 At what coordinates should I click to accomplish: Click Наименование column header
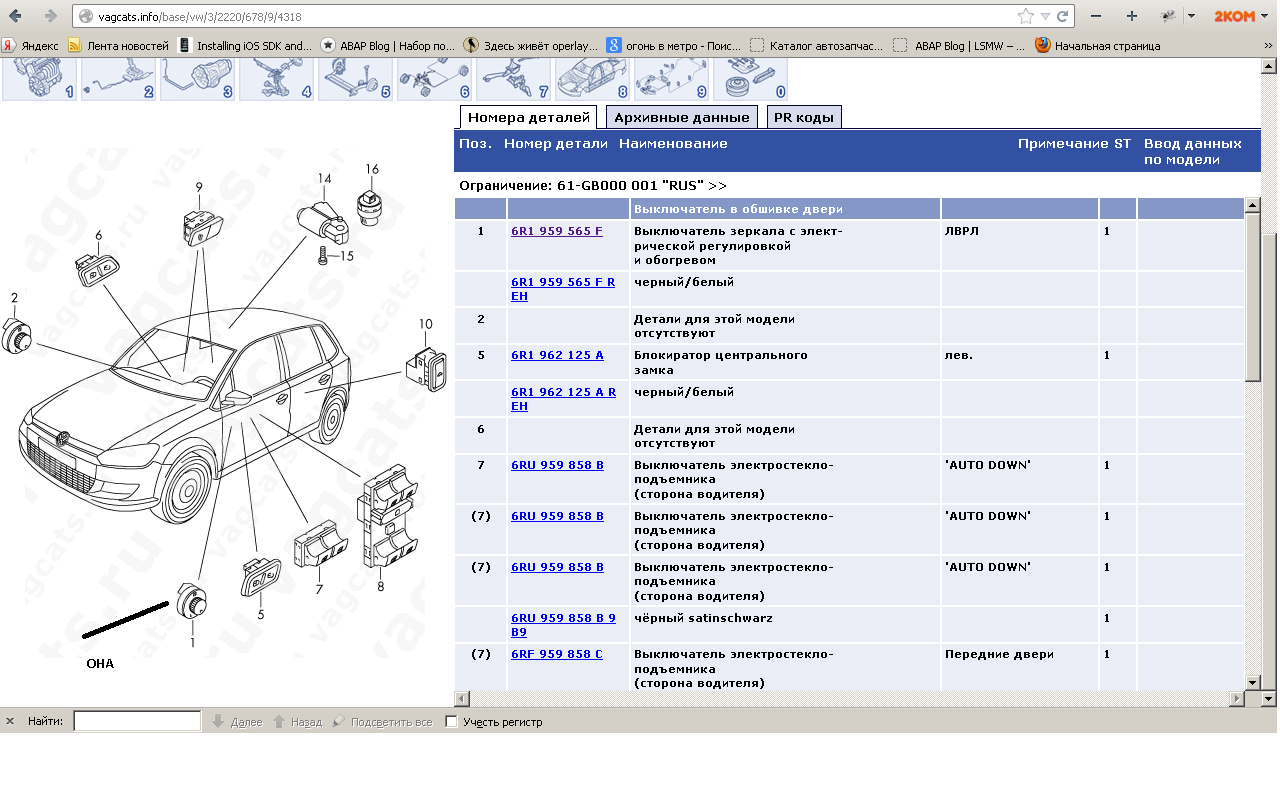[673, 144]
